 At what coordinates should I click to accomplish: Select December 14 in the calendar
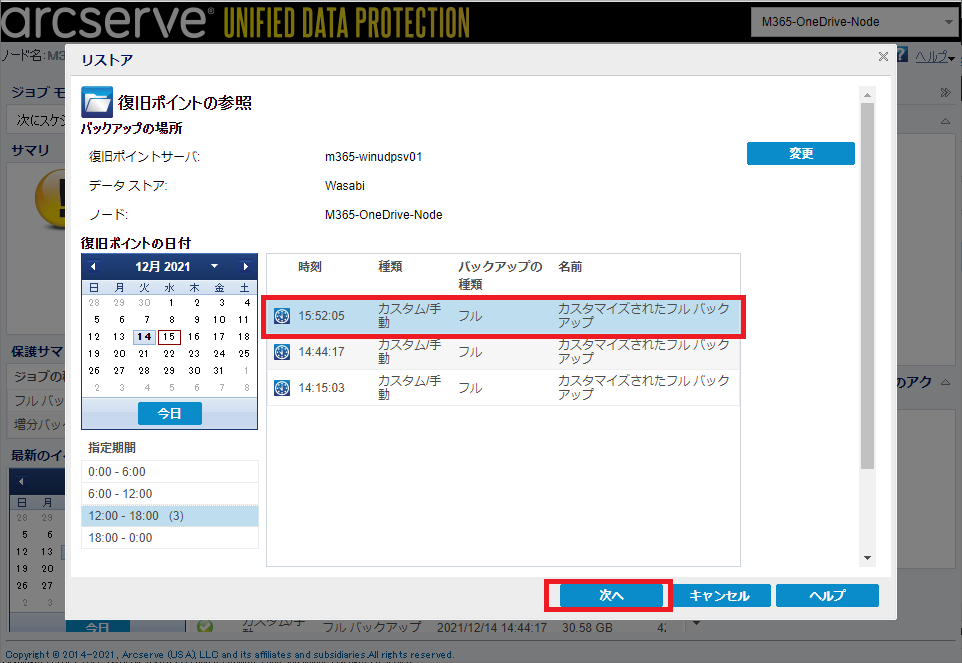click(144, 337)
